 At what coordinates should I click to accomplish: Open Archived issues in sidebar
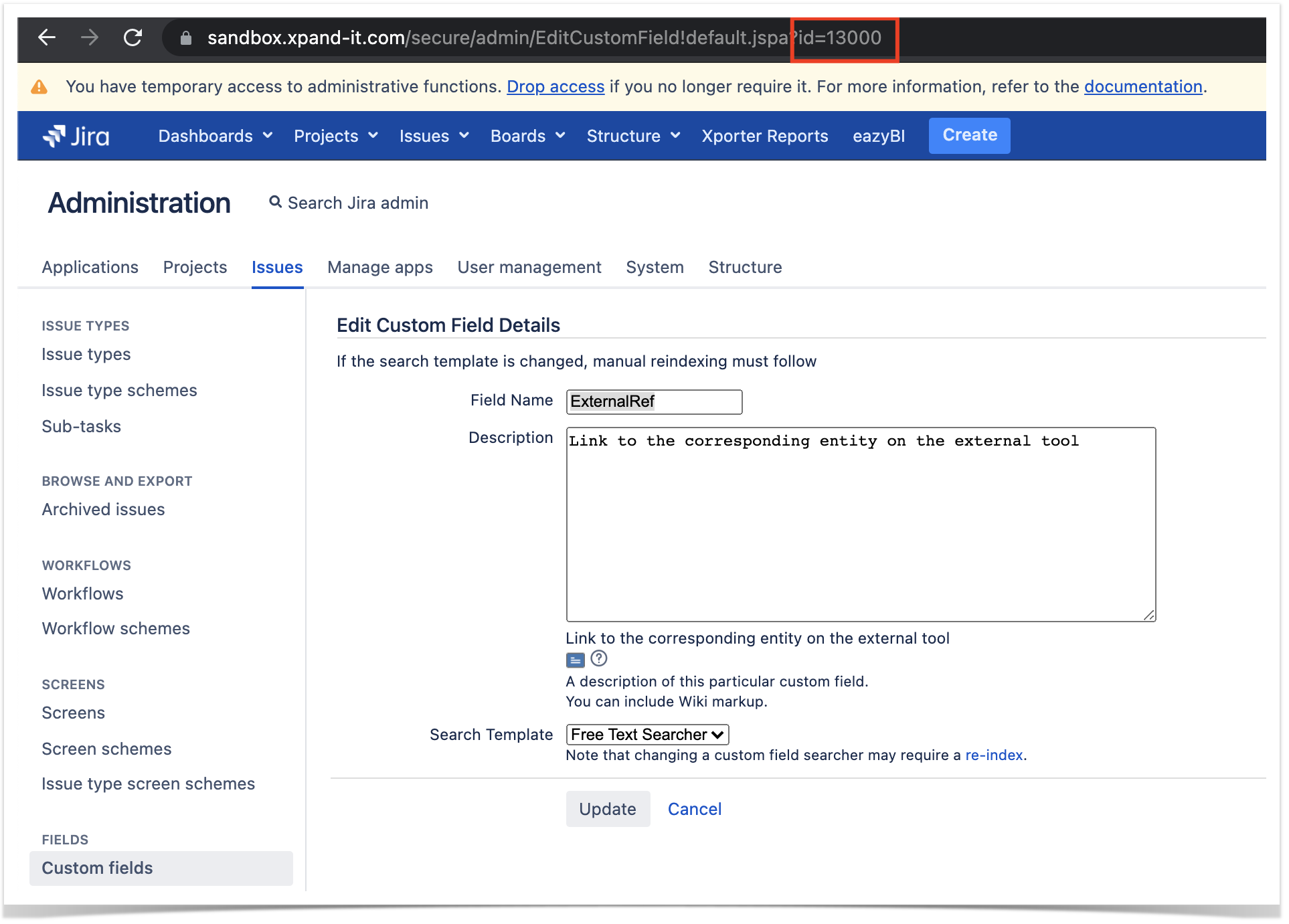tap(103, 510)
